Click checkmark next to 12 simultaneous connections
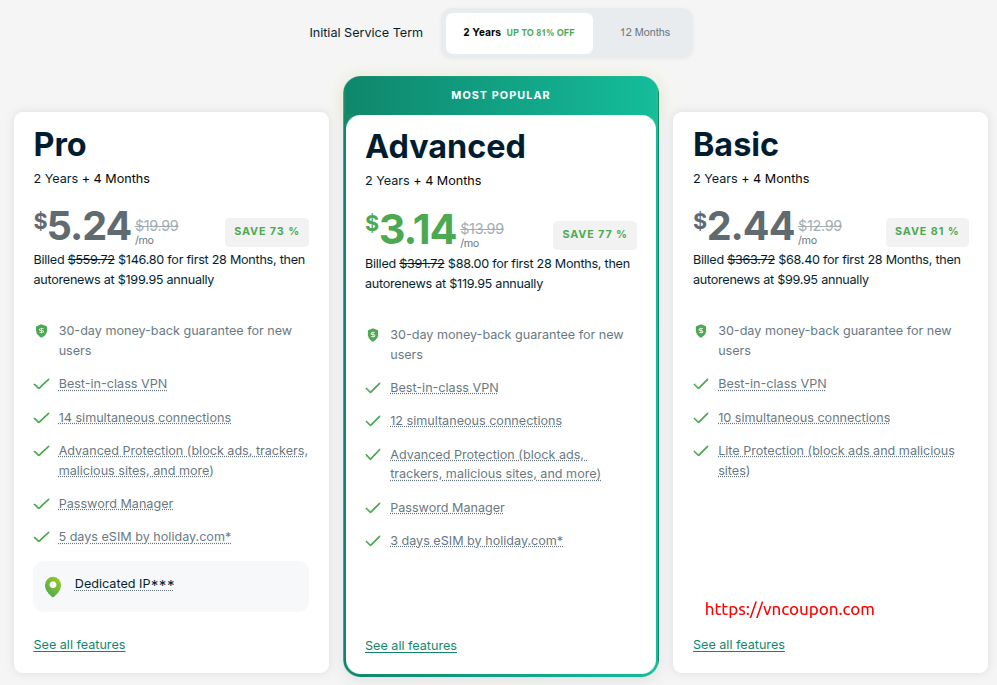Screen dimensions: 997x685 tap(373, 421)
